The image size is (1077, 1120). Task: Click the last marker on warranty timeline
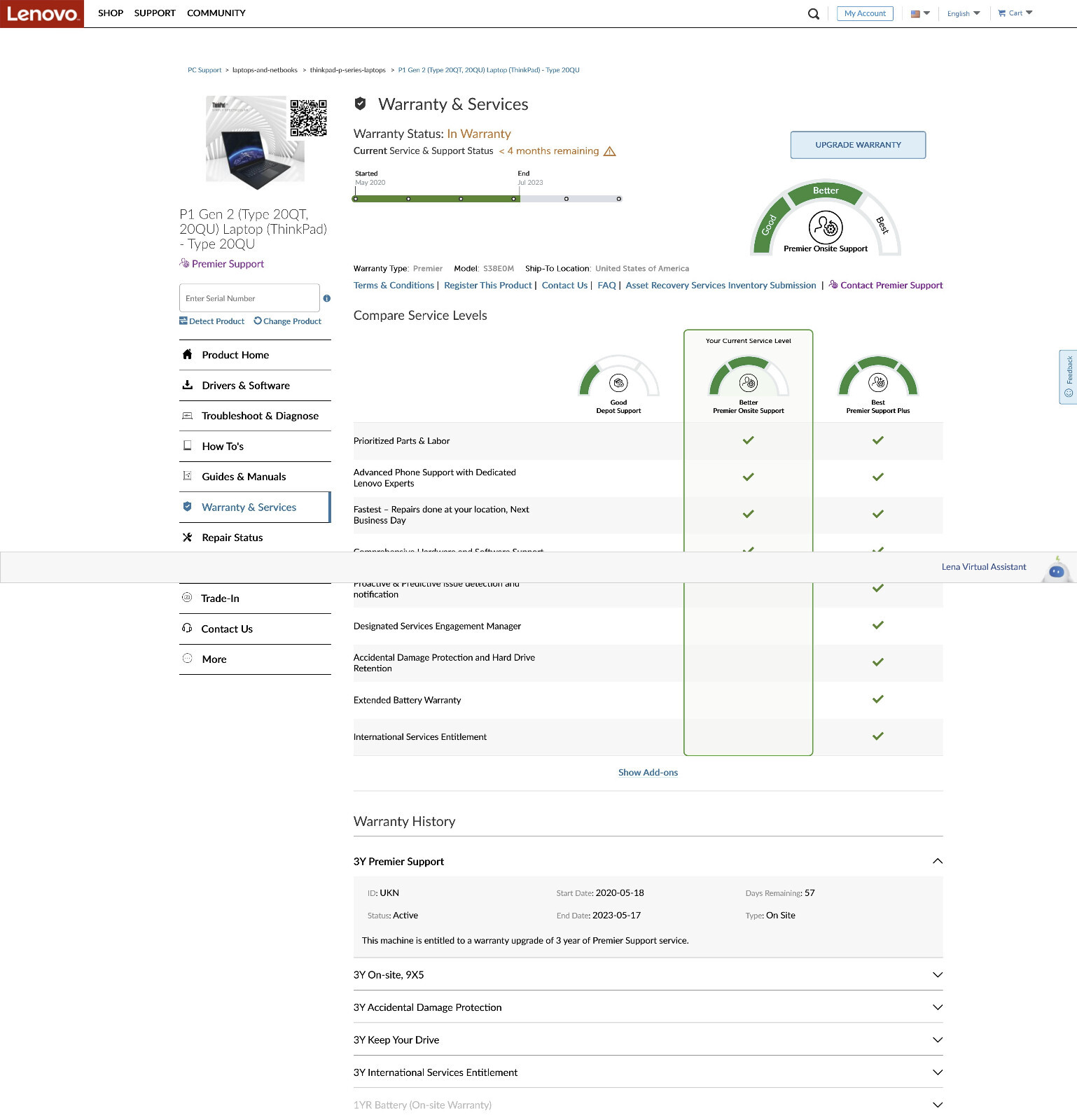619,199
